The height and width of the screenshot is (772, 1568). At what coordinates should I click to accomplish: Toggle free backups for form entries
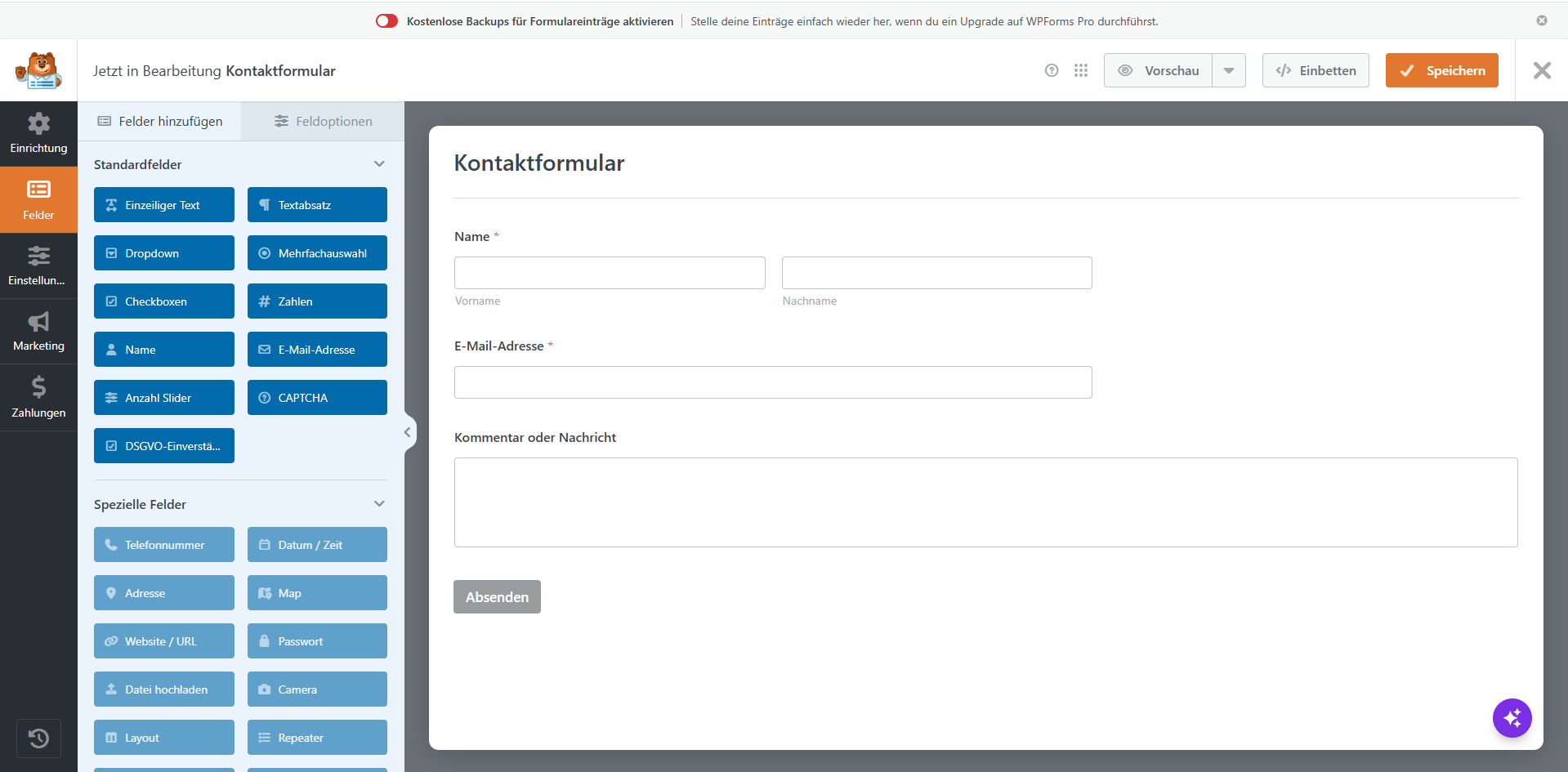386,21
